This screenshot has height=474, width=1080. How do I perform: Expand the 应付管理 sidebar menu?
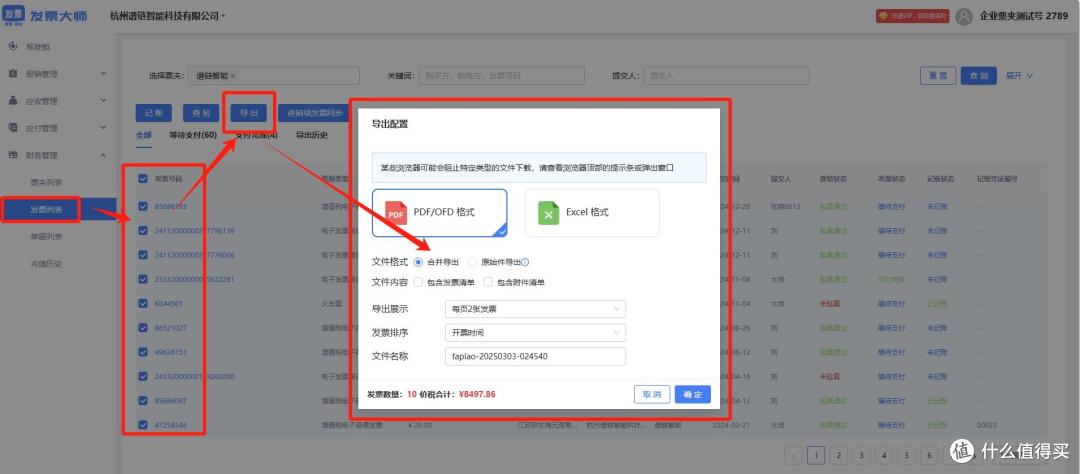tap(103, 127)
